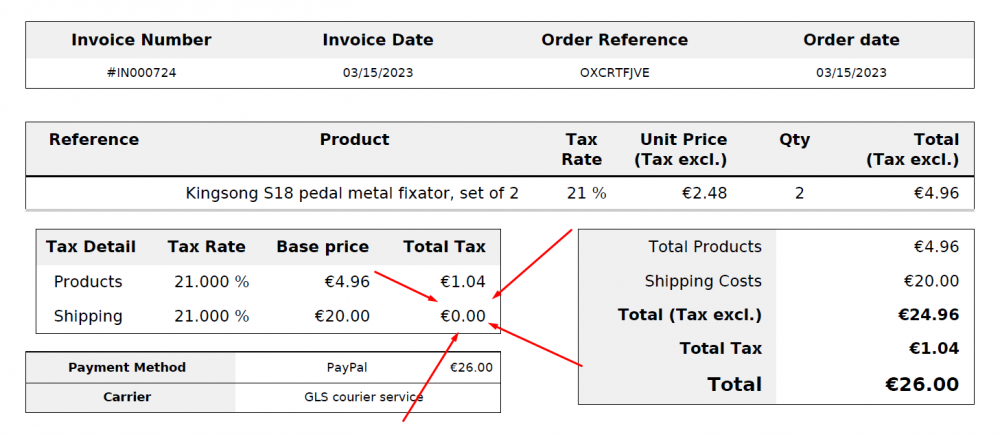Click the unit price €2.48

tap(702, 193)
